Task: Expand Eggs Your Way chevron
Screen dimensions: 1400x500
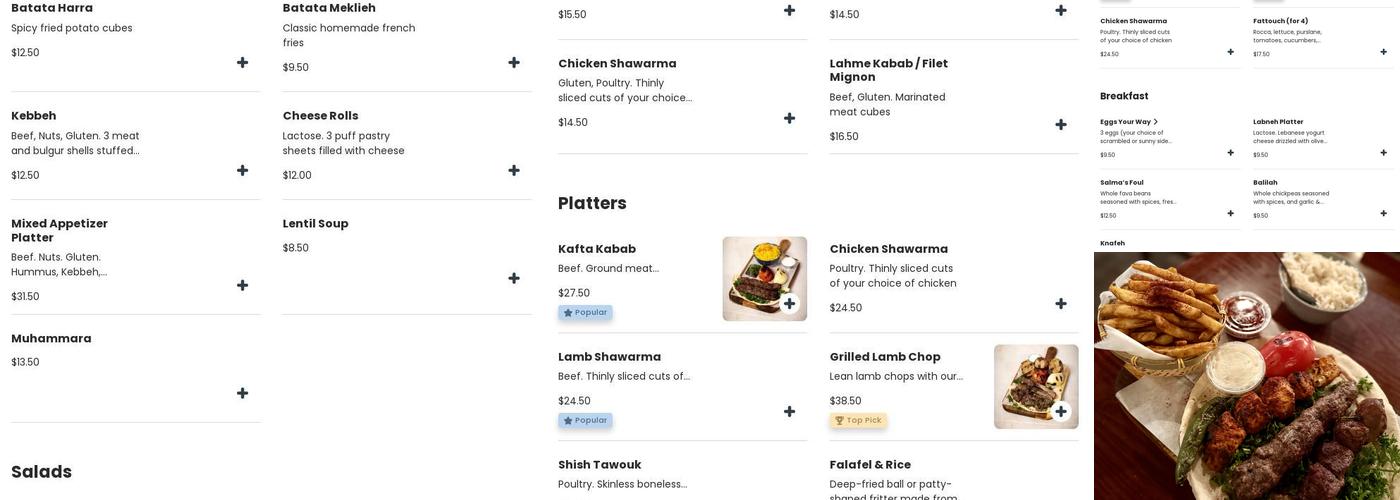Action: pyautogui.click(x=1156, y=122)
